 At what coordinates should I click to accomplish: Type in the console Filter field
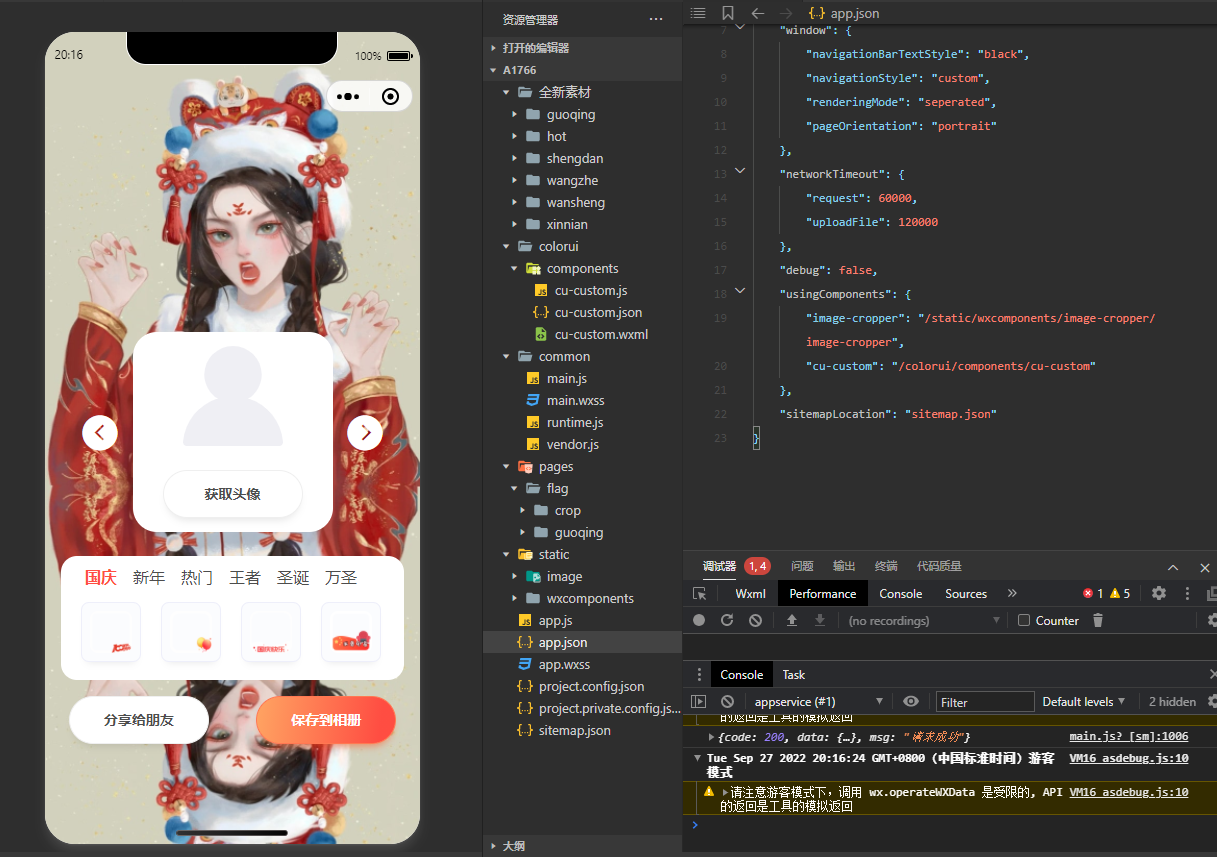[x=984, y=702]
